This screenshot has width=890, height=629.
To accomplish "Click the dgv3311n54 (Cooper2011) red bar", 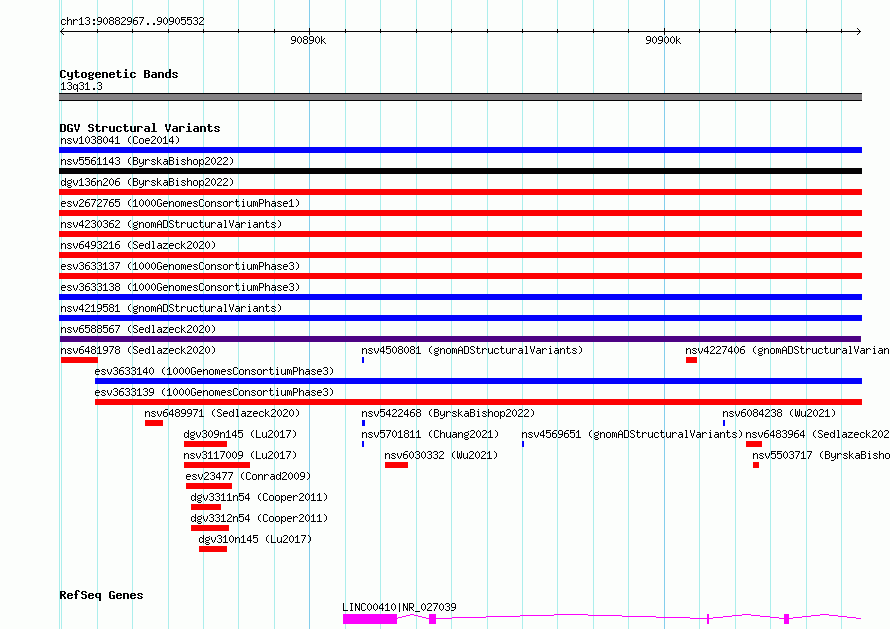I will click(x=206, y=507).
